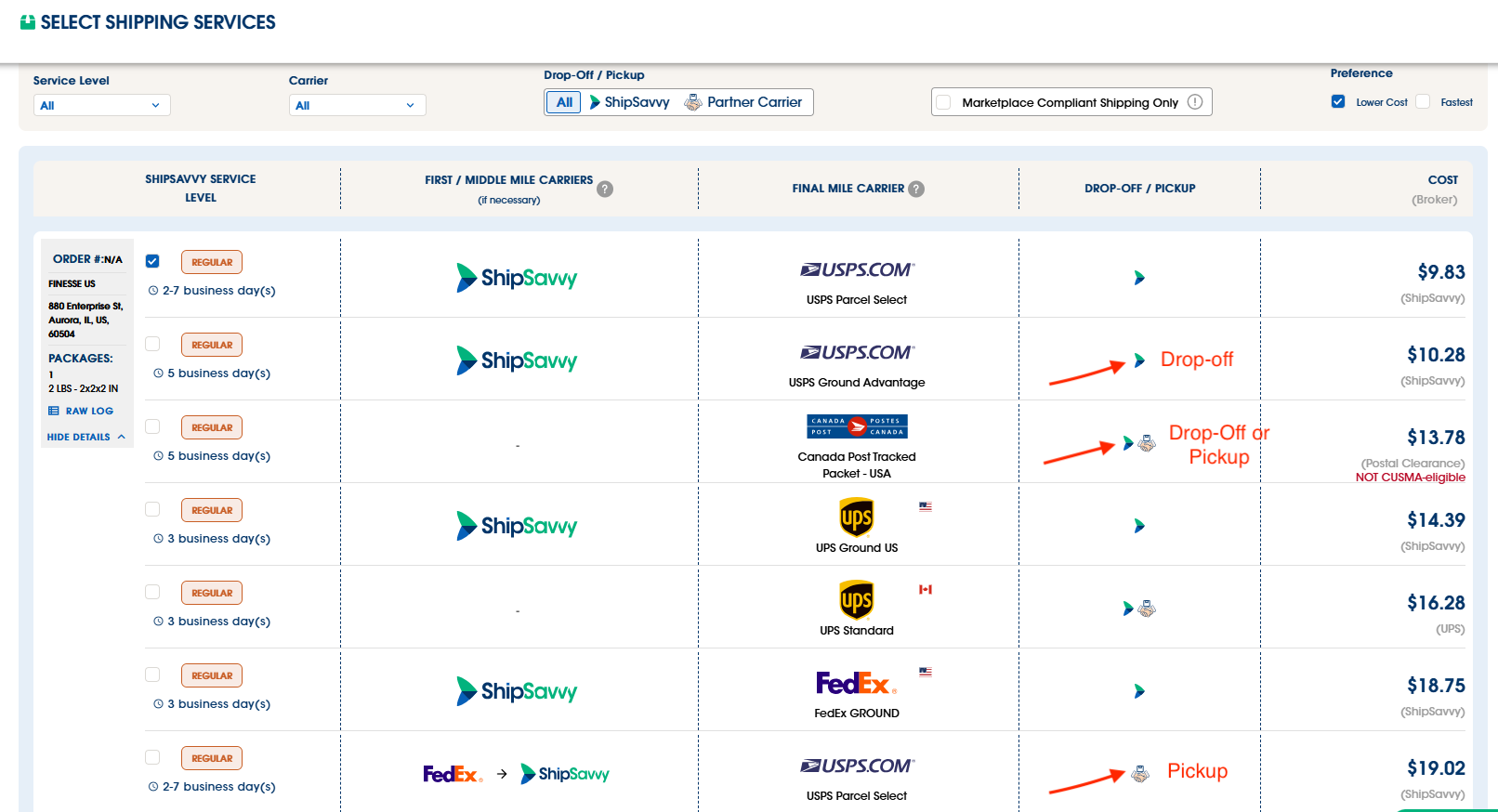Select the FedEx GROUND $18.75 checkbox
This screenshot has width=1498, height=812.
pos(152,674)
